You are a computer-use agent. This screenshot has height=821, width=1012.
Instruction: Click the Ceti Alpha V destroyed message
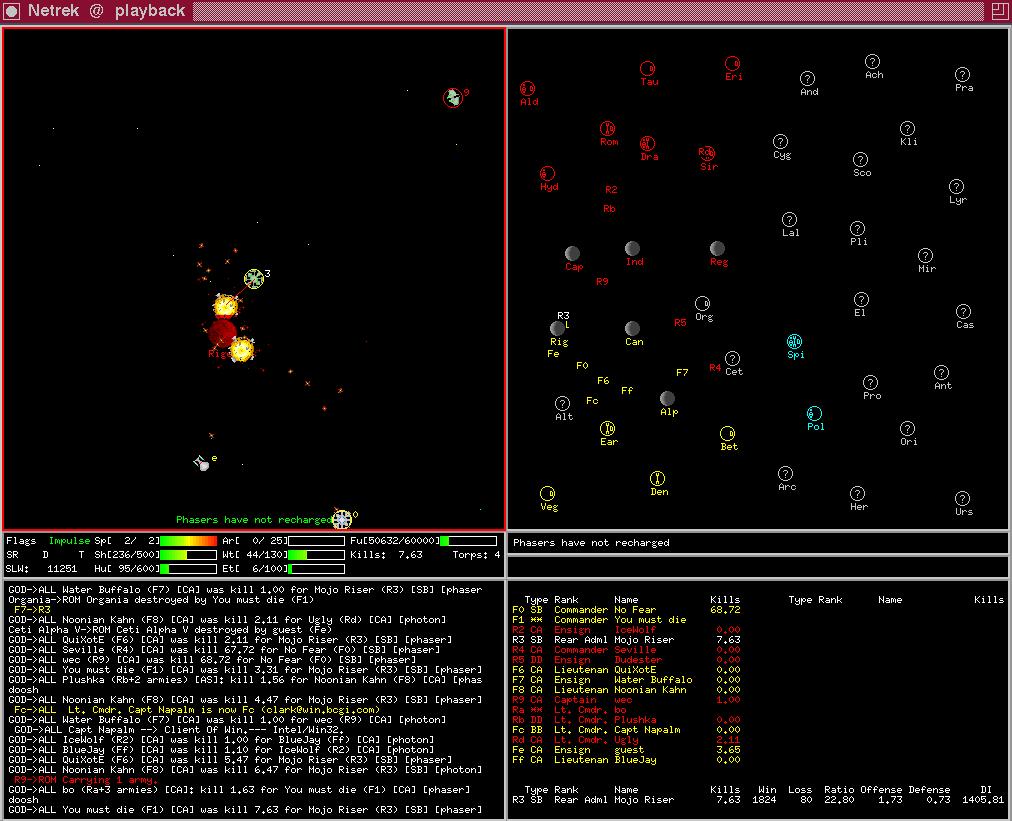click(170, 630)
